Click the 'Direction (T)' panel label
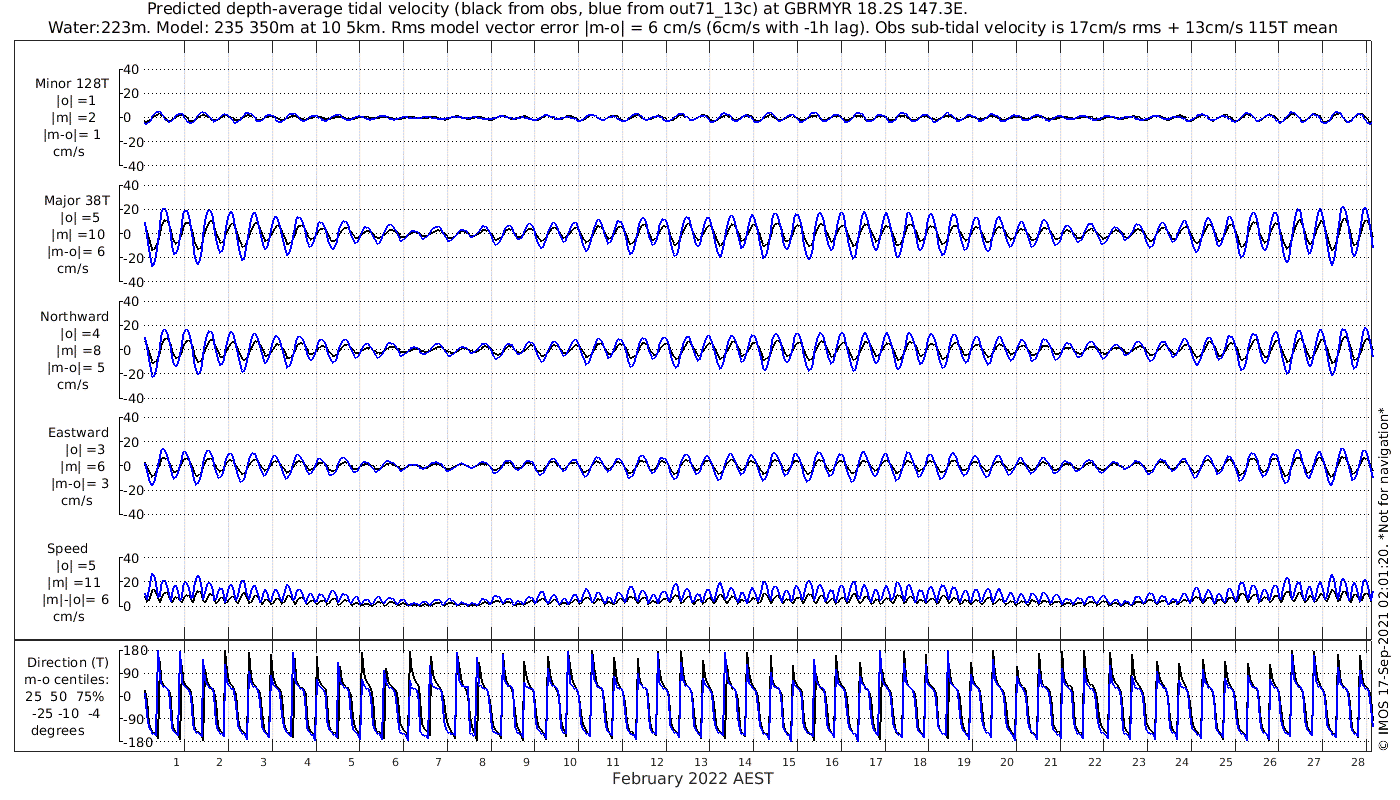Viewport: 1400px width, 800px height. (x=69, y=662)
